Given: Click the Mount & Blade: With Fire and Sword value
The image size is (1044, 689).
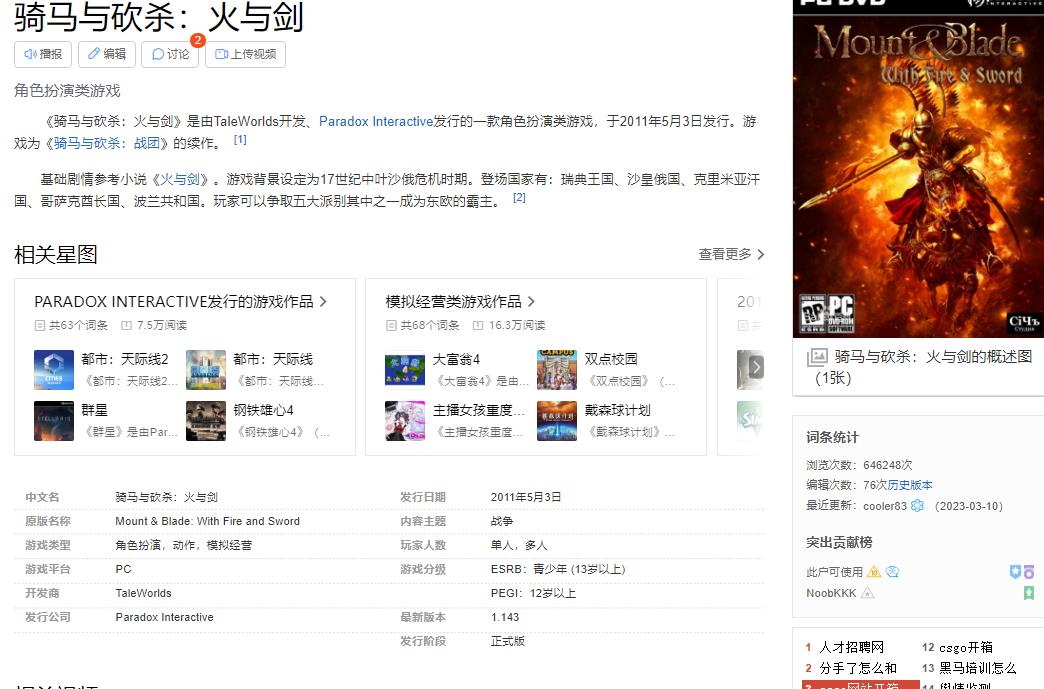Looking at the screenshot, I should (x=207, y=521).
